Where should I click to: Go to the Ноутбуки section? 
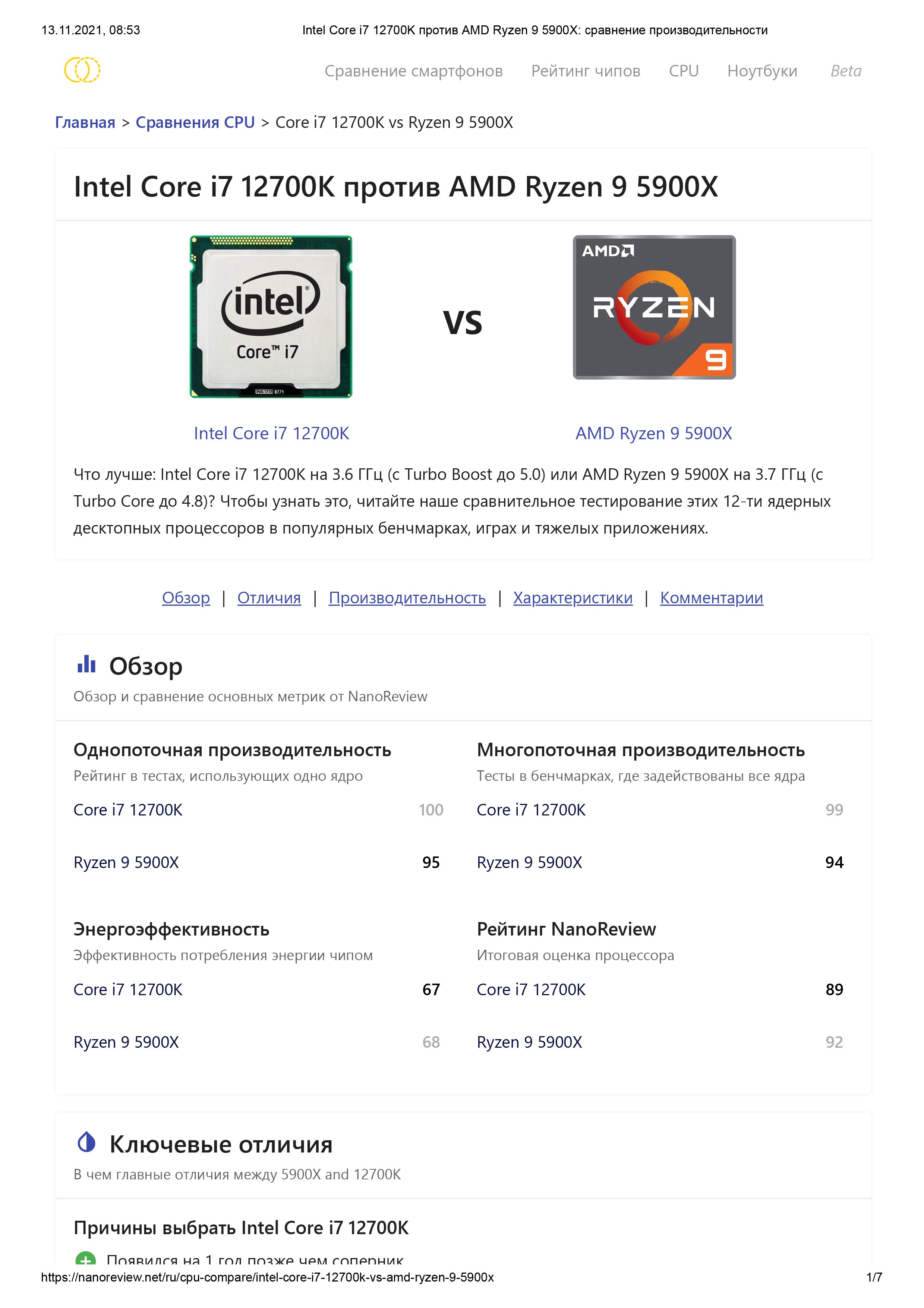[762, 71]
